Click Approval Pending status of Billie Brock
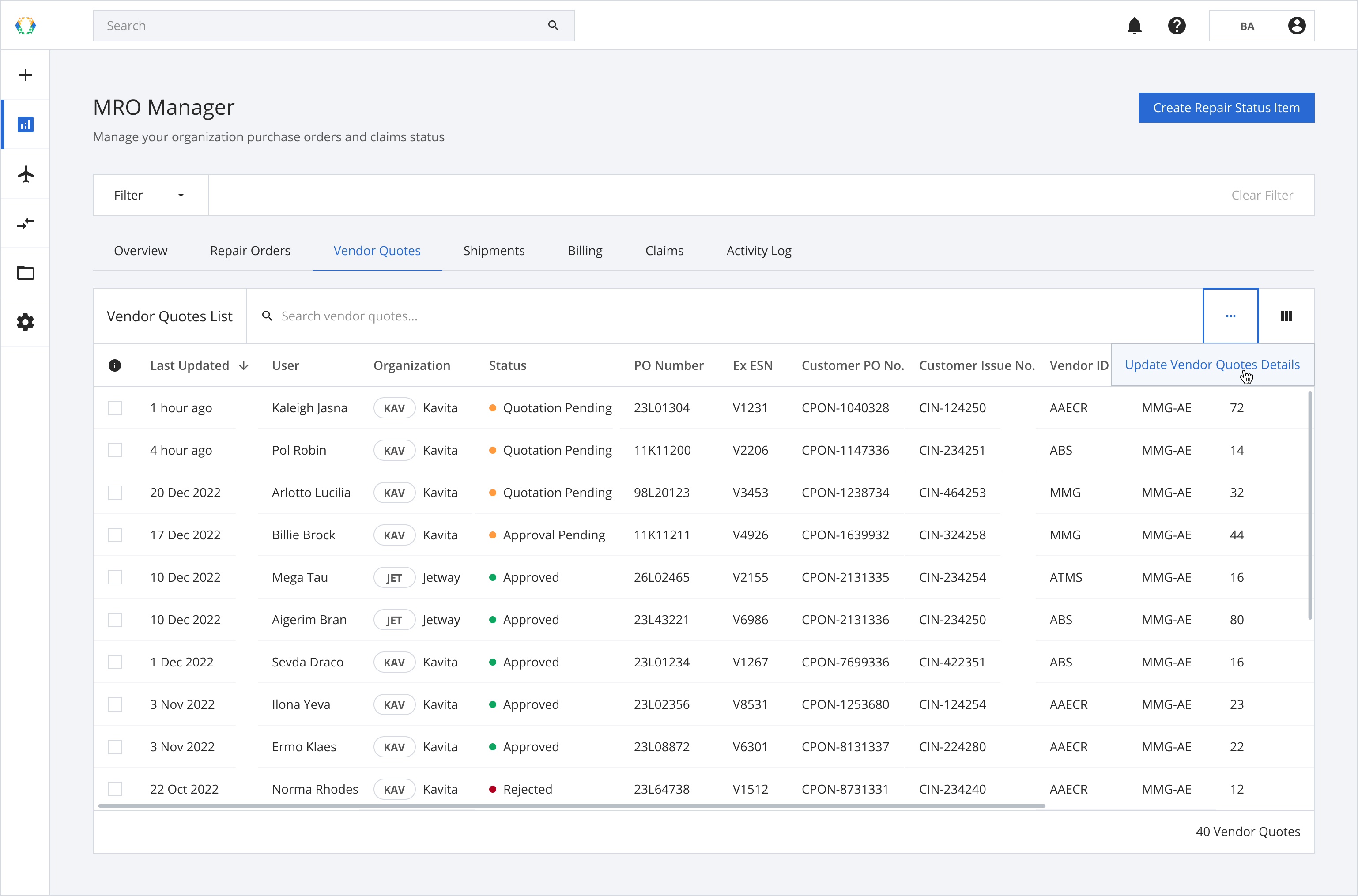 coord(553,535)
